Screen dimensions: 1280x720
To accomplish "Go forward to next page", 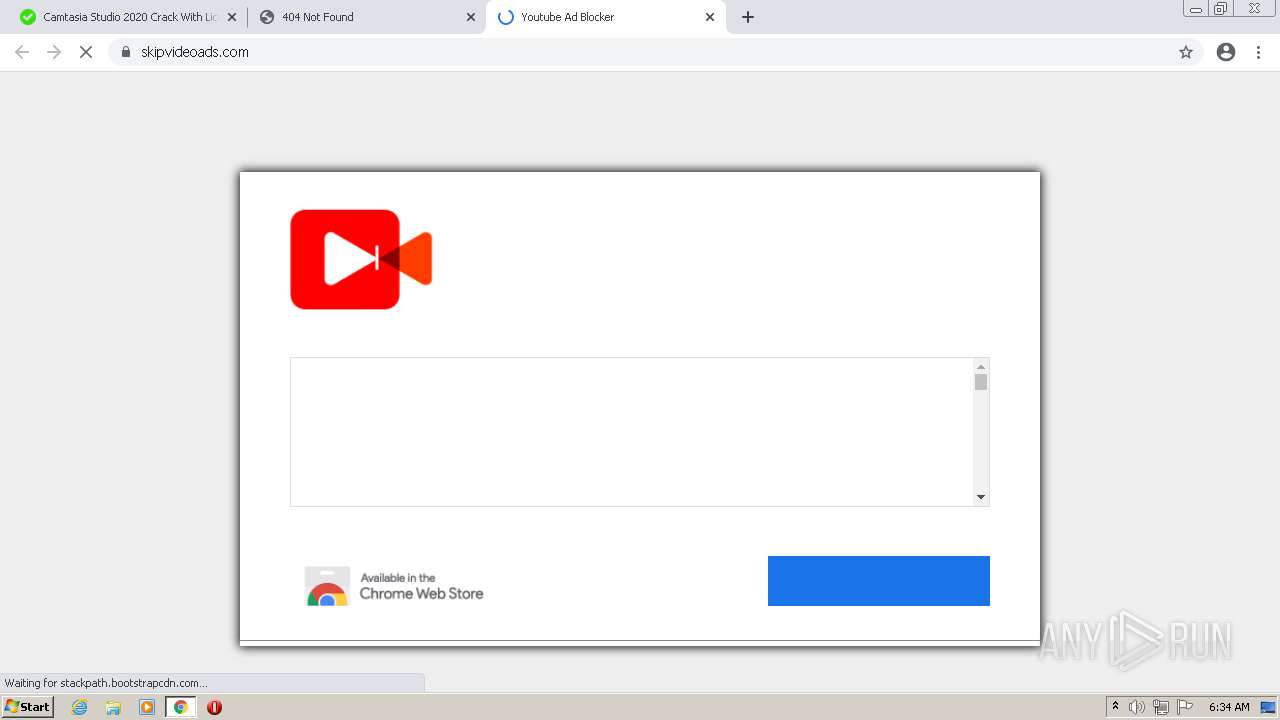I will (54, 52).
